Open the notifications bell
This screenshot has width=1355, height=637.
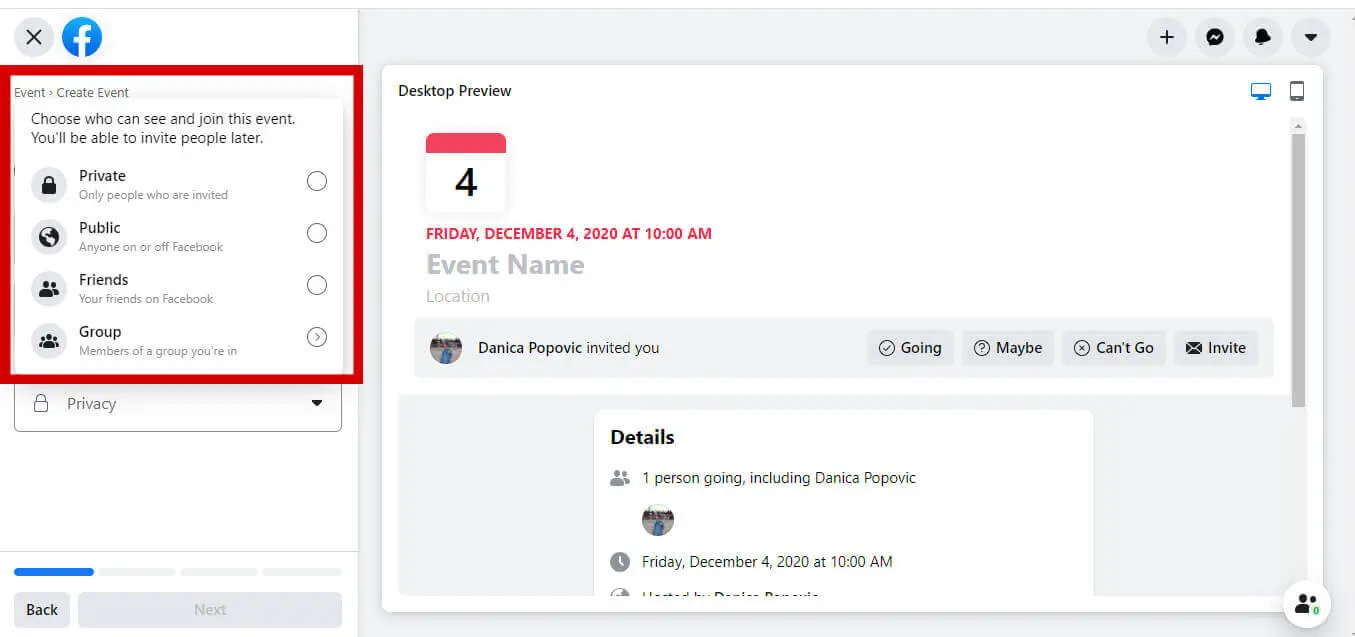(x=1262, y=37)
